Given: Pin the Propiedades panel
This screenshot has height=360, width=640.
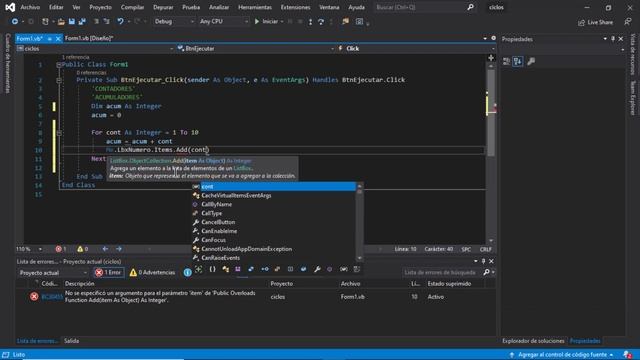Looking at the screenshot, I should tap(613, 39).
